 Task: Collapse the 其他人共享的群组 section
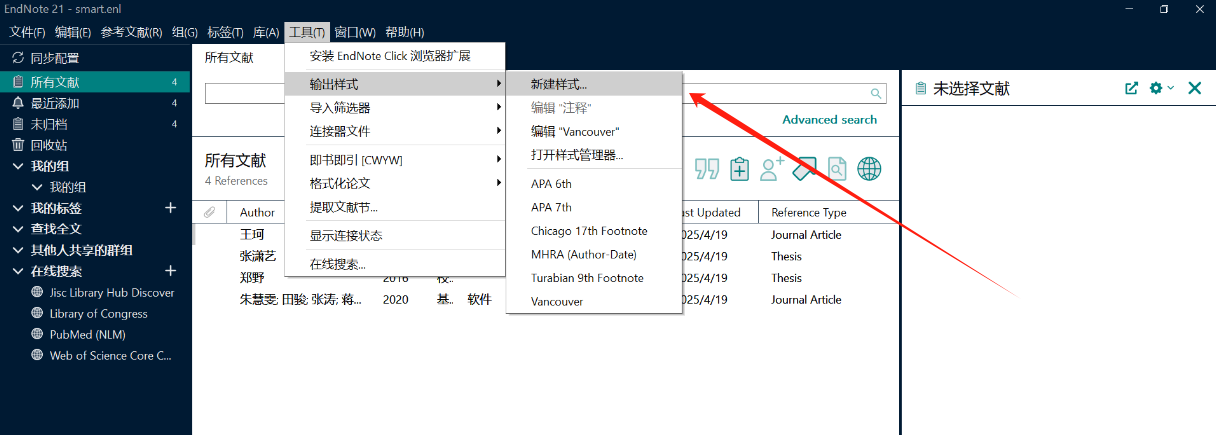(18, 250)
